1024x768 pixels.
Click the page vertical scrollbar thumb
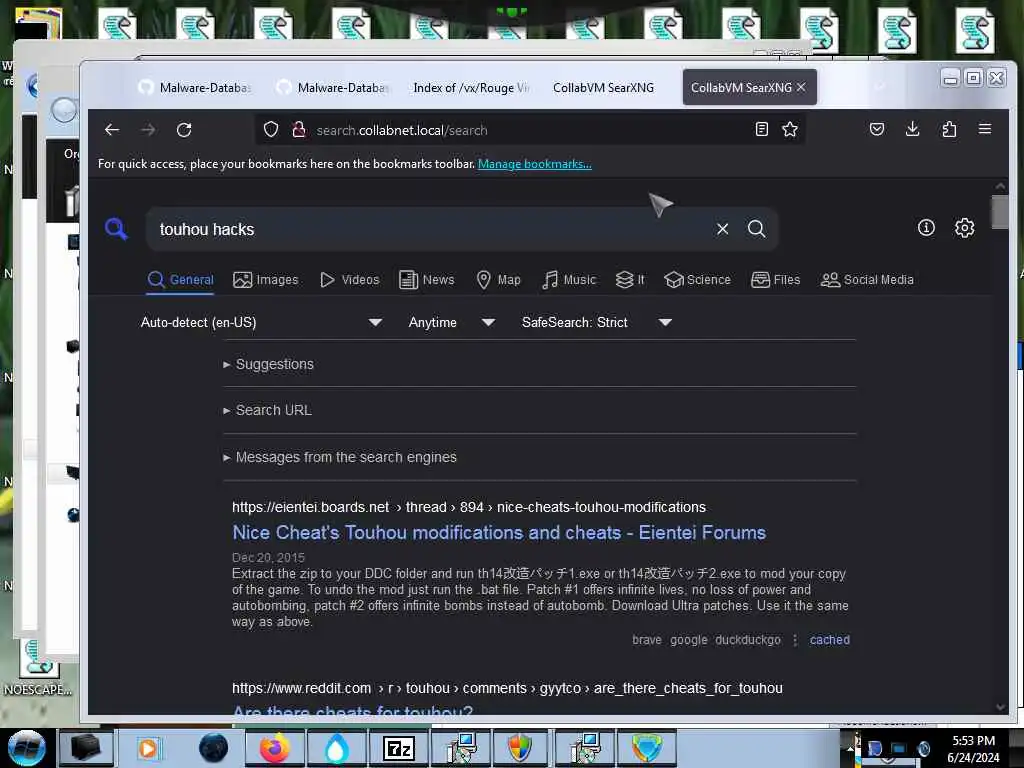(1000, 212)
